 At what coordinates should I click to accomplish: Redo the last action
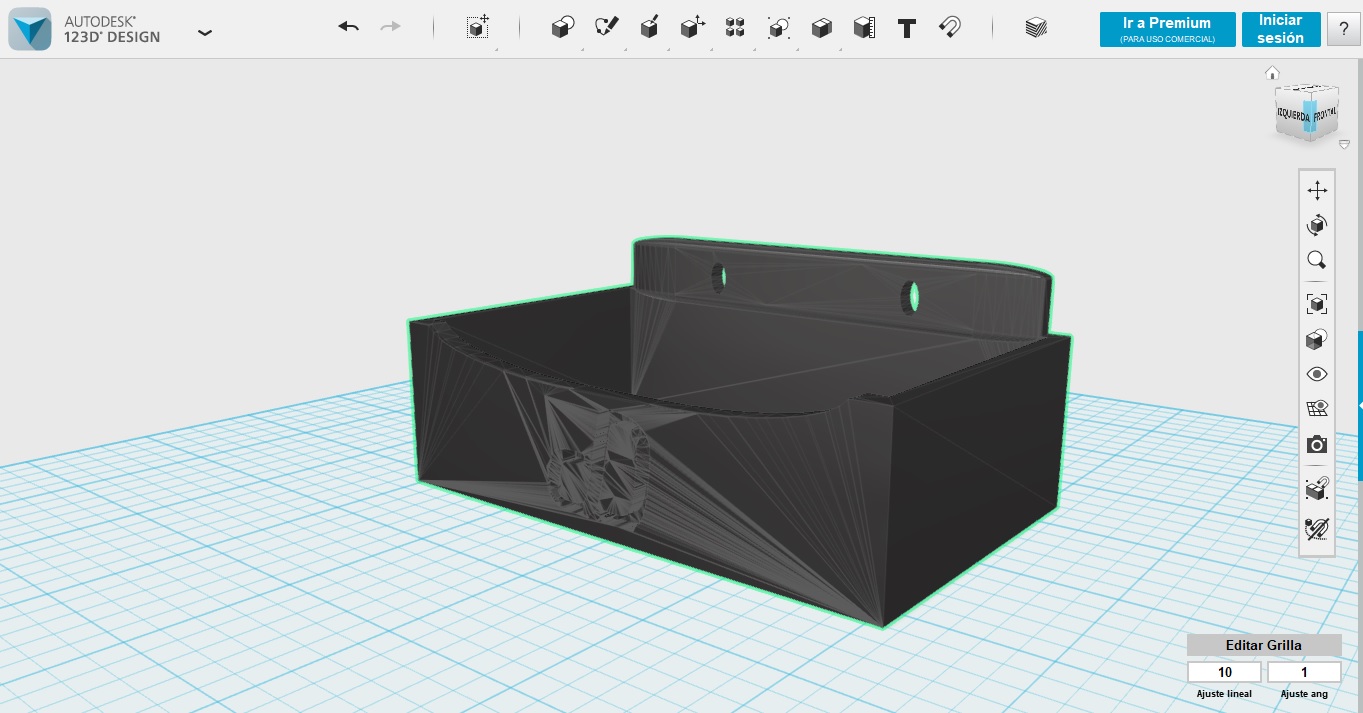tap(391, 28)
